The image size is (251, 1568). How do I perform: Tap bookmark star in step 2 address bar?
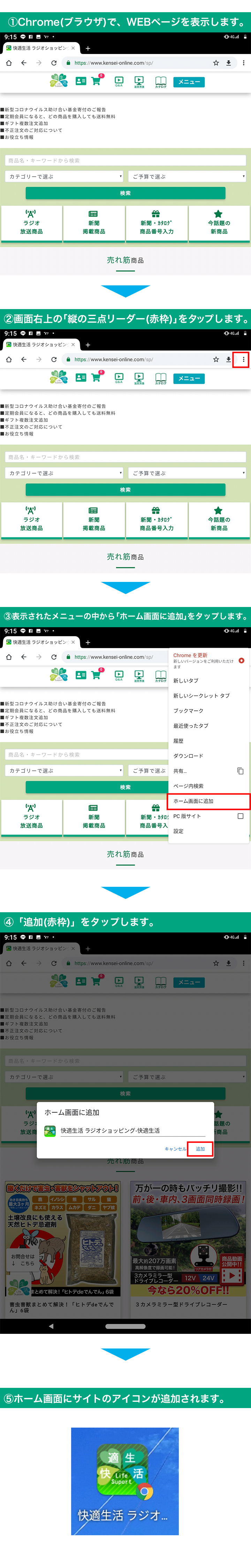216,359
